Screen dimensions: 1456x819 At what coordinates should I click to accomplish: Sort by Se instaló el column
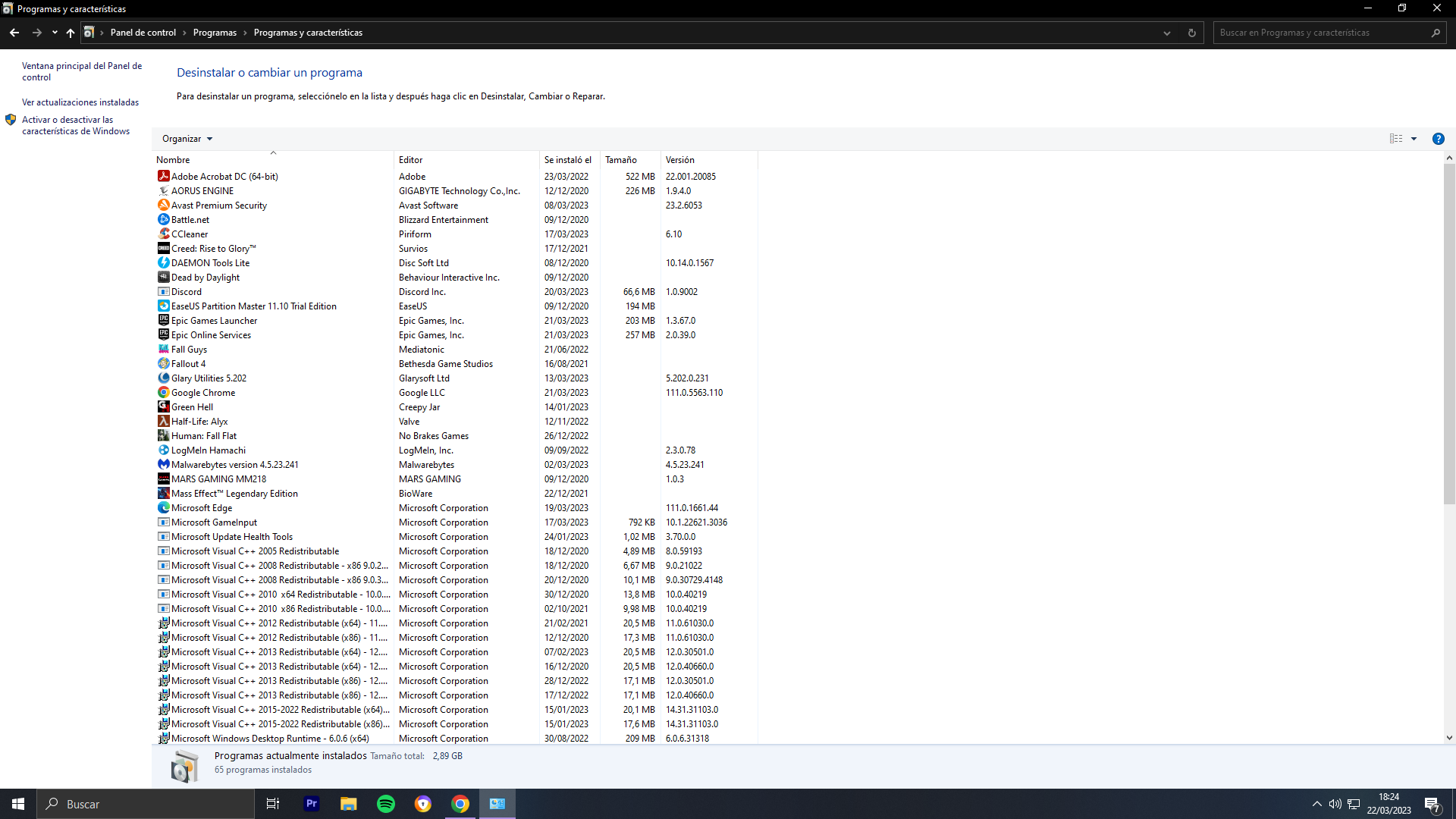click(570, 160)
